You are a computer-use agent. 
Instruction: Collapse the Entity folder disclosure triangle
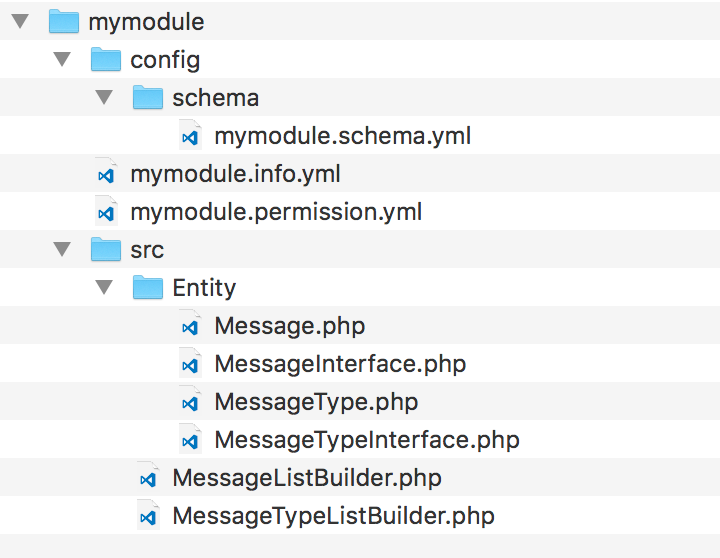pyautogui.click(x=104, y=288)
